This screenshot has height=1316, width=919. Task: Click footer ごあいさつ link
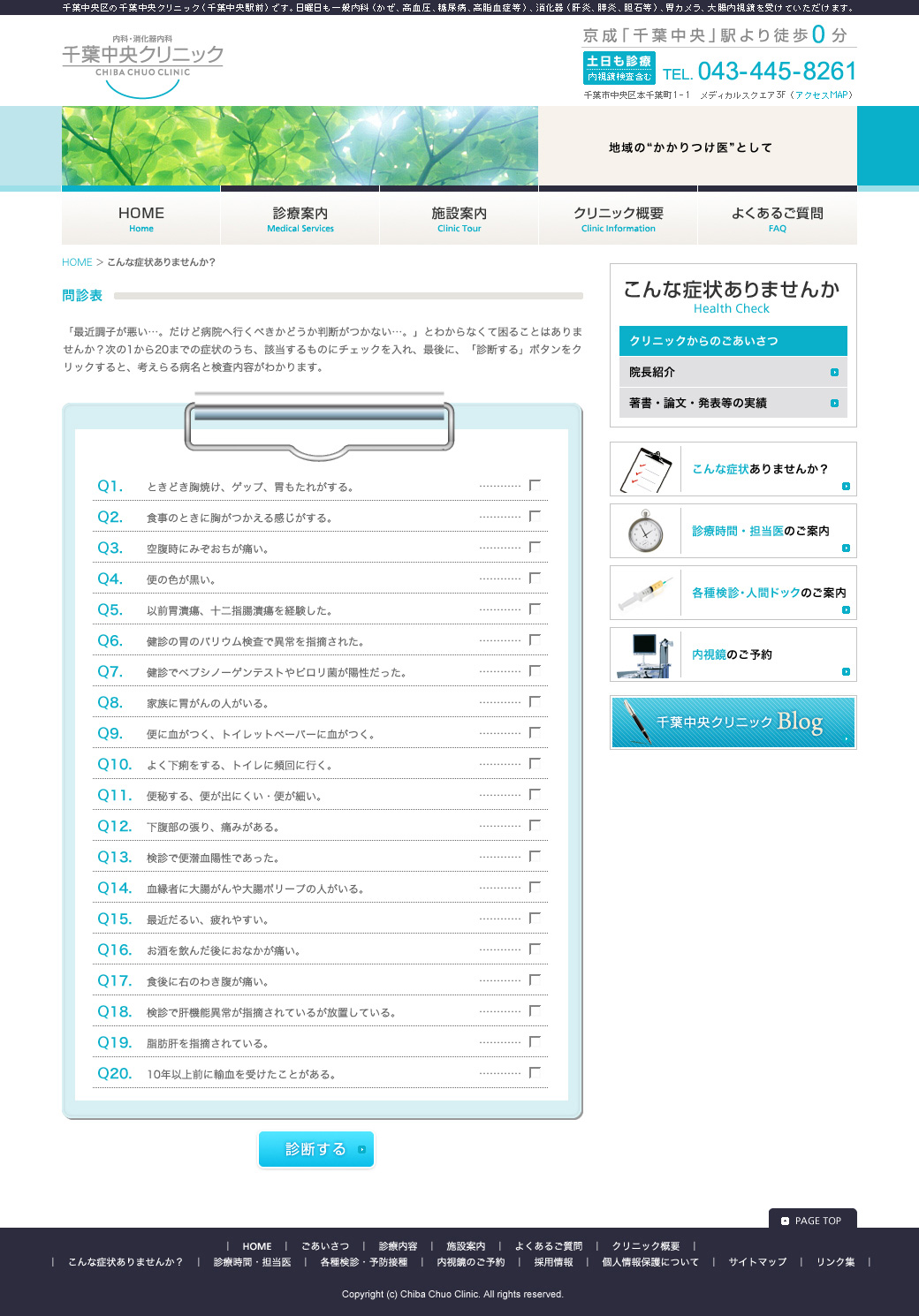point(325,1246)
